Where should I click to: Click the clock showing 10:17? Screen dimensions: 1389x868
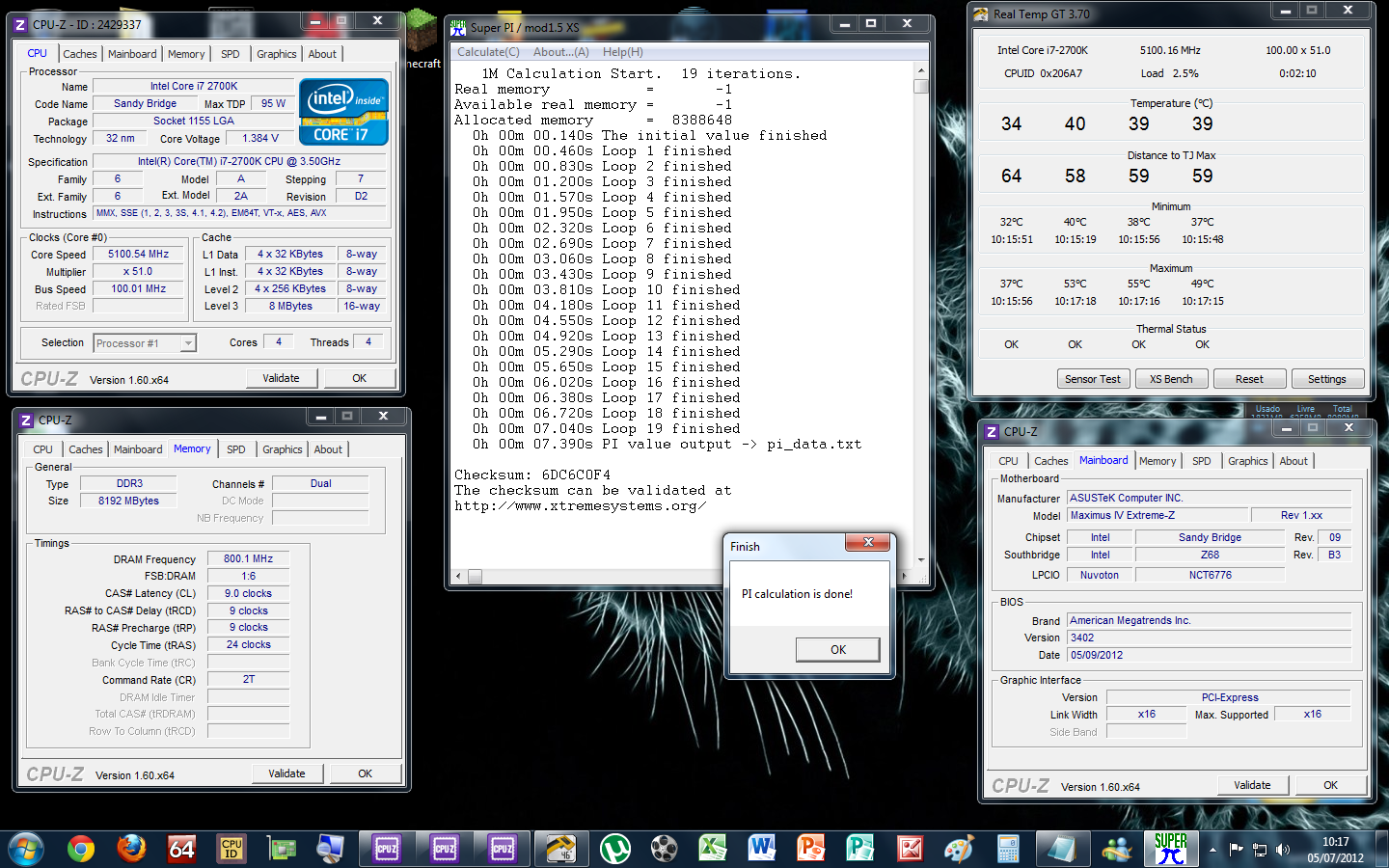(1336, 842)
